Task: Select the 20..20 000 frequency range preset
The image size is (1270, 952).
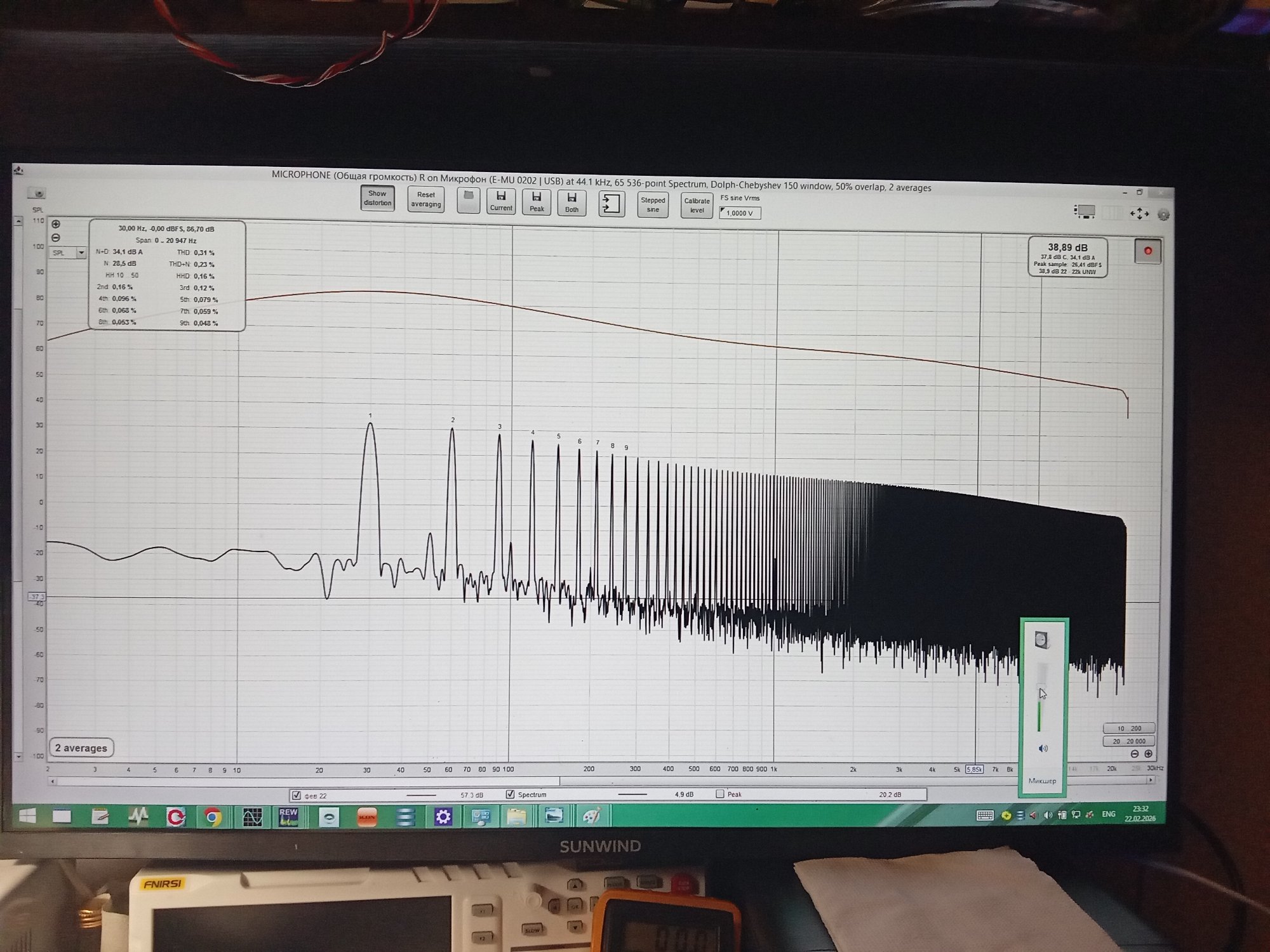Action: 1128,741
